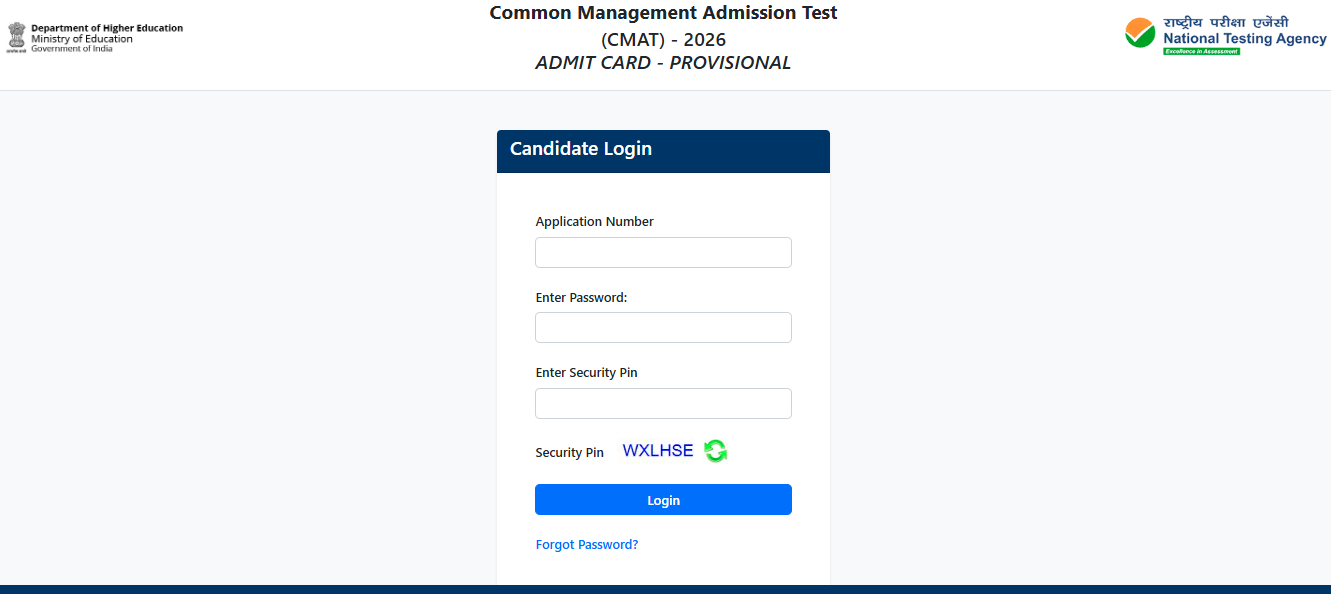This screenshot has height=594, width=1331.
Task: Click the Government of India emblem
Action: 16,37
